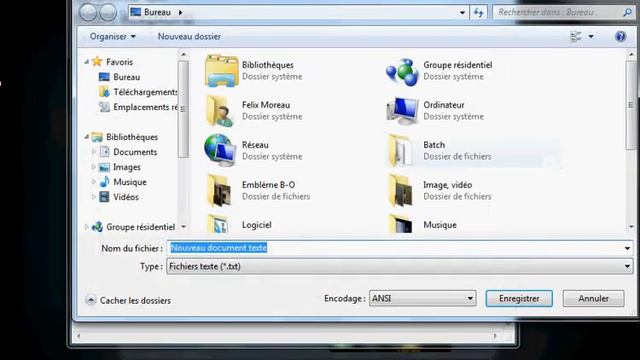Viewport: 640px width, 360px height.
Task: Select the Logiciel folder icon
Action: click(219, 224)
